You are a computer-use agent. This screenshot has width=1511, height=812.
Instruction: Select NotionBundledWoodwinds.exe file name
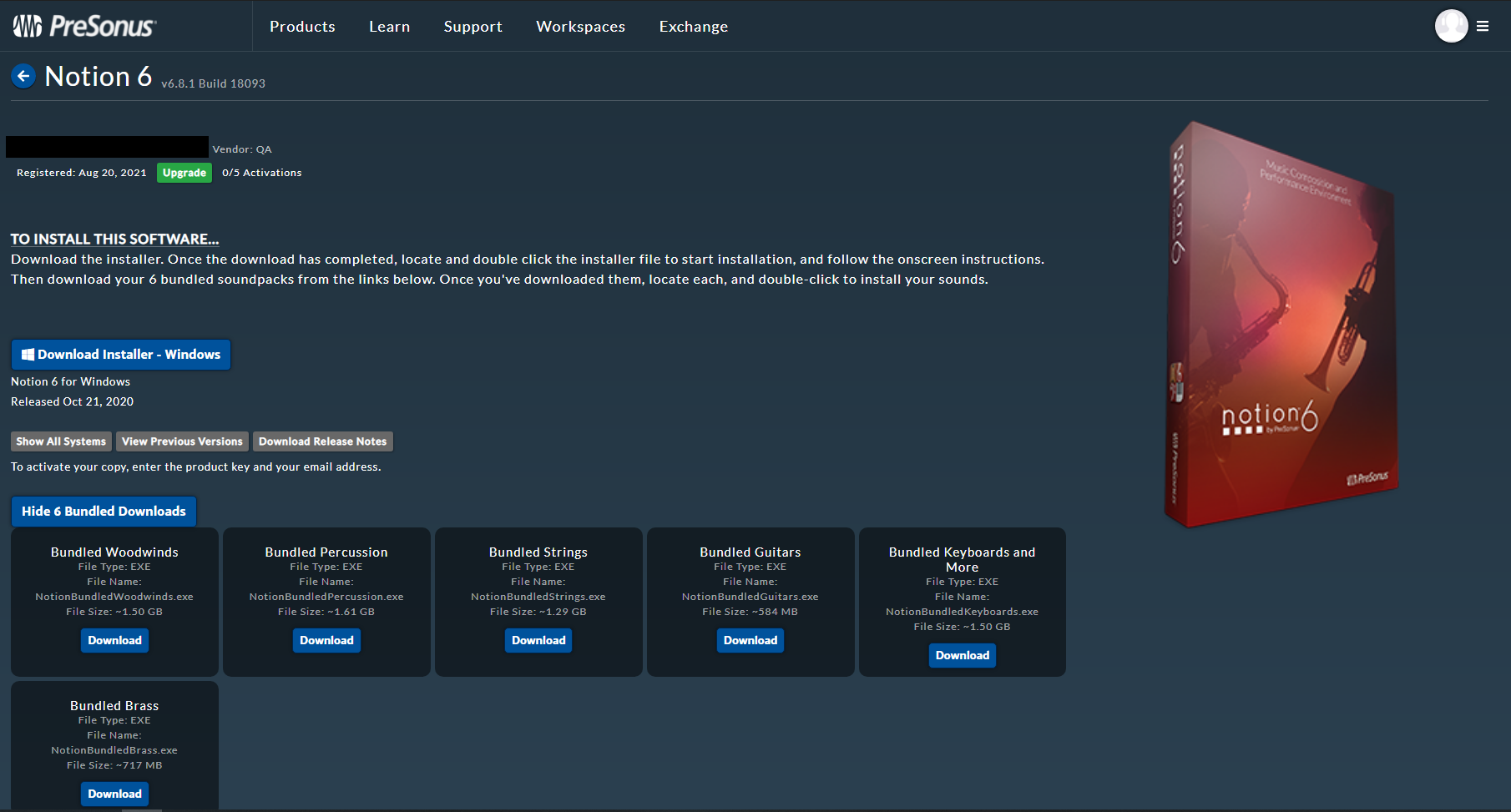pos(114,597)
